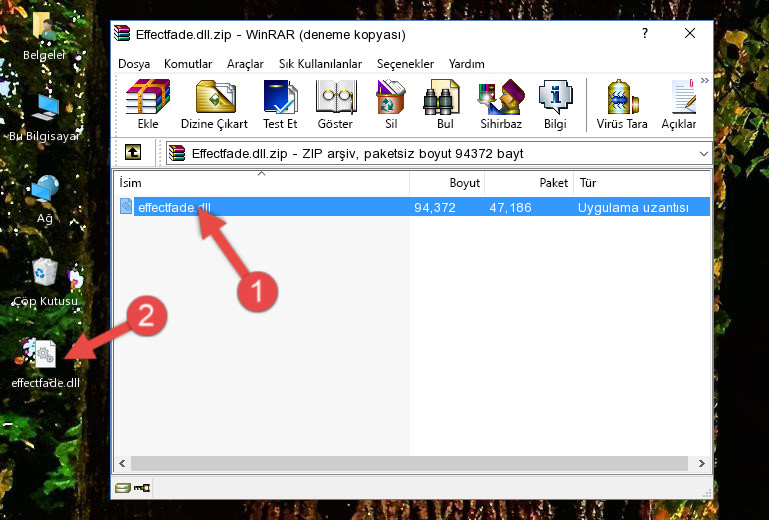Click the Uygulama uzantısı type cell
769x520 pixels.
pyautogui.click(x=633, y=208)
